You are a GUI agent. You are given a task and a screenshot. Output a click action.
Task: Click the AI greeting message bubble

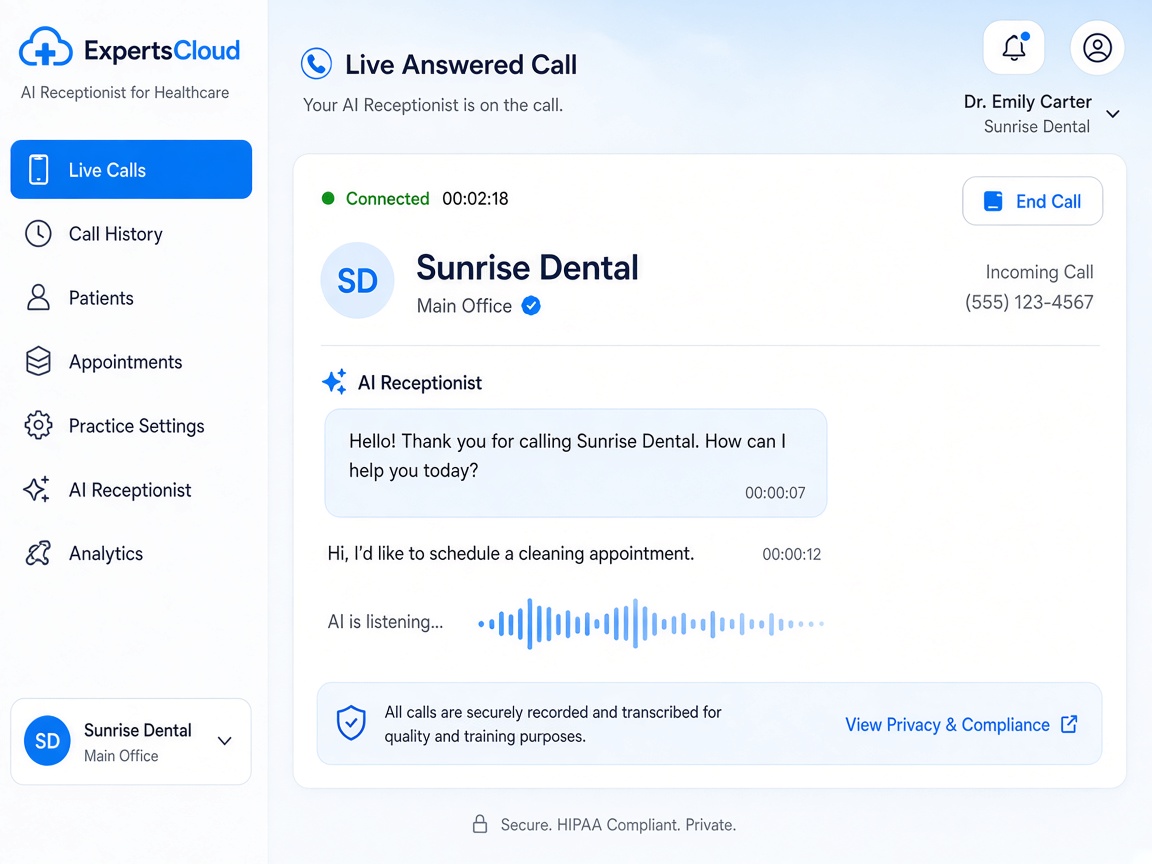coord(575,463)
